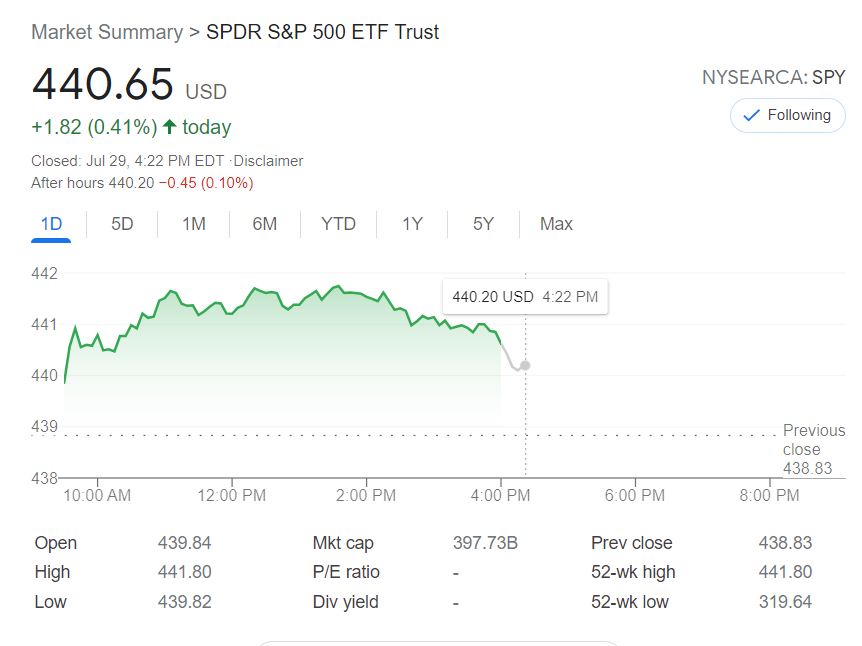Open the 6M chart range
This screenshot has height=646, width=862.
tap(264, 224)
